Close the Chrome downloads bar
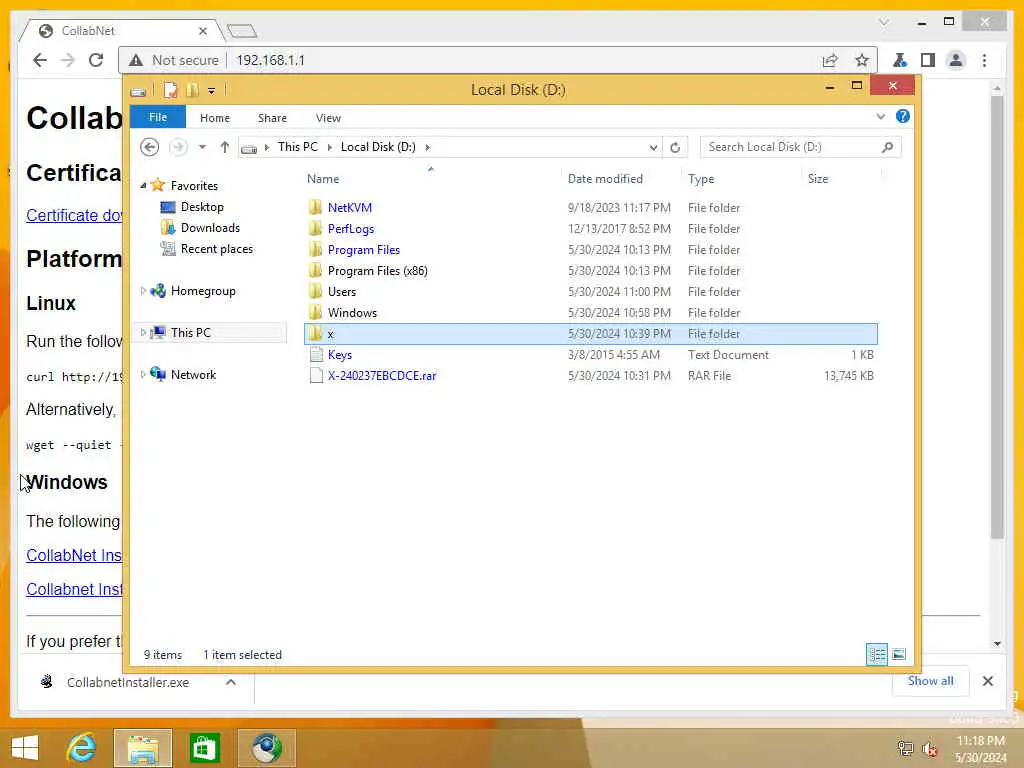The image size is (1024, 768). [988, 681]
